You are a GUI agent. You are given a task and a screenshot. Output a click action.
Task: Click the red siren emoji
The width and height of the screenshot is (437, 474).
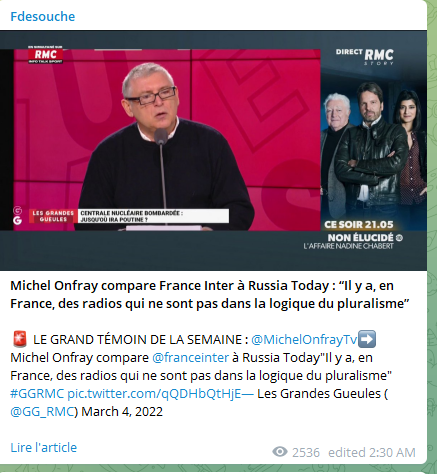pyautogui.click(x=20, y=339)
